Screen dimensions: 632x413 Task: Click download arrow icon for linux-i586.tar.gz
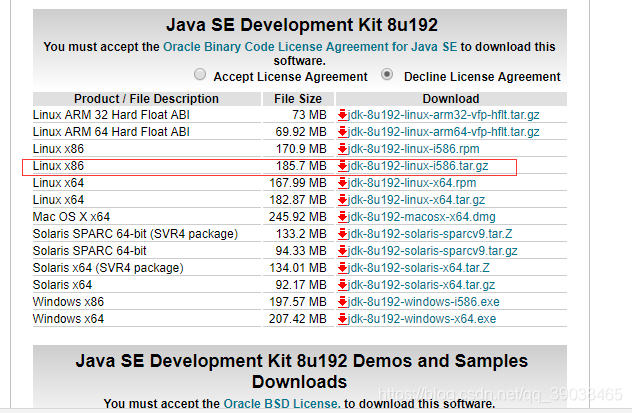point(343,166)
